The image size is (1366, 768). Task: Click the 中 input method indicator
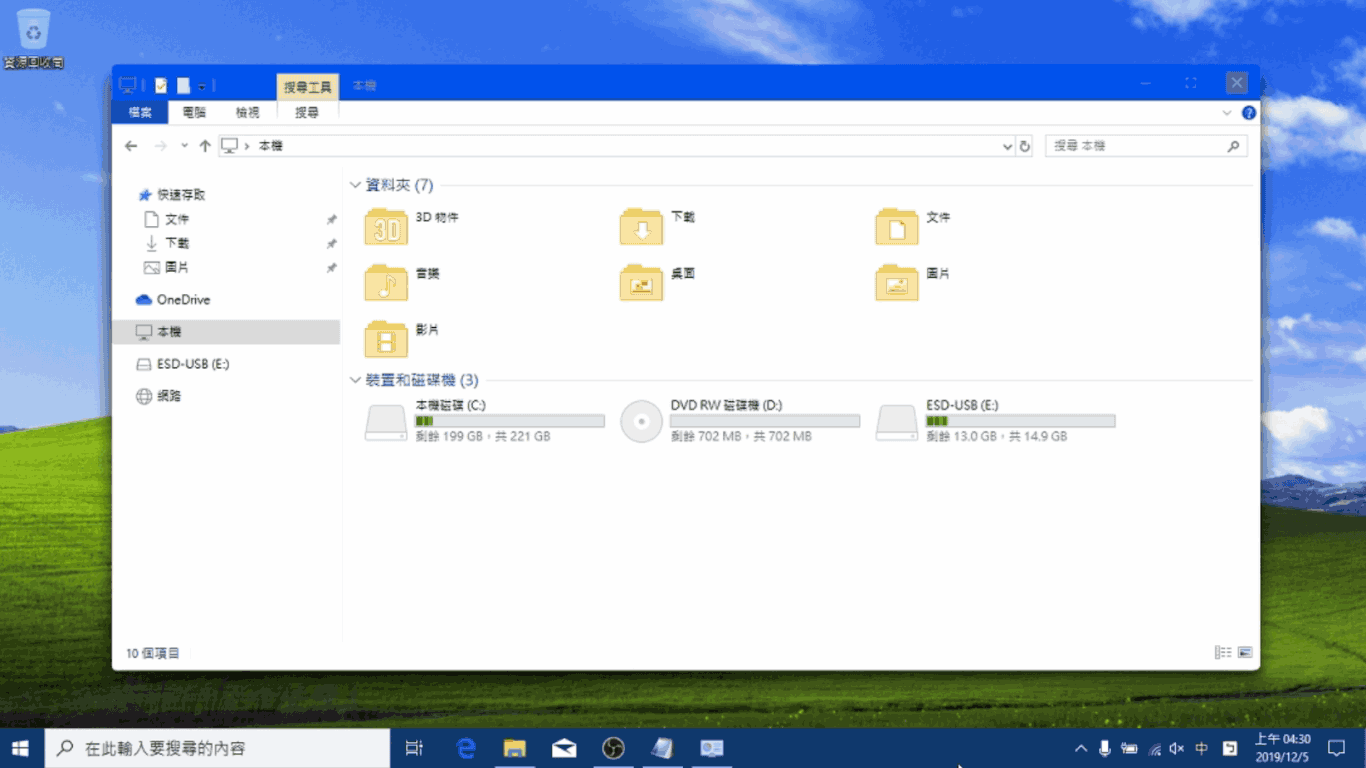click(x=1201, y=748)
